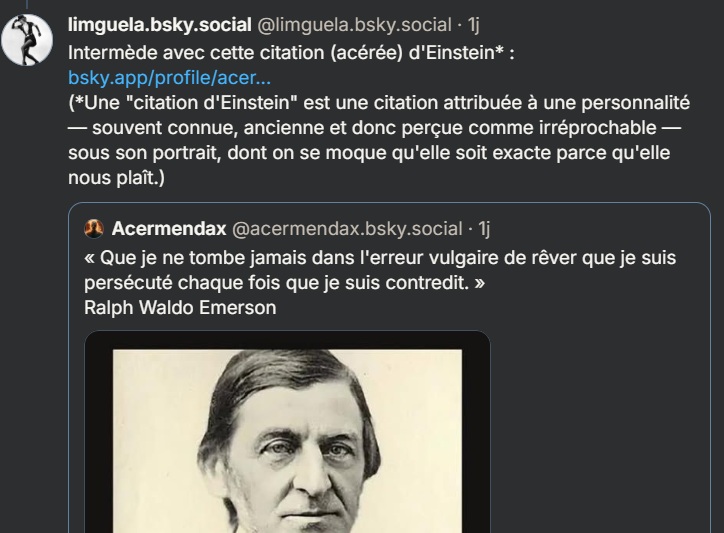Click the 'Ralph Waldo Emerson' attribution line

[x=180, y=308]
